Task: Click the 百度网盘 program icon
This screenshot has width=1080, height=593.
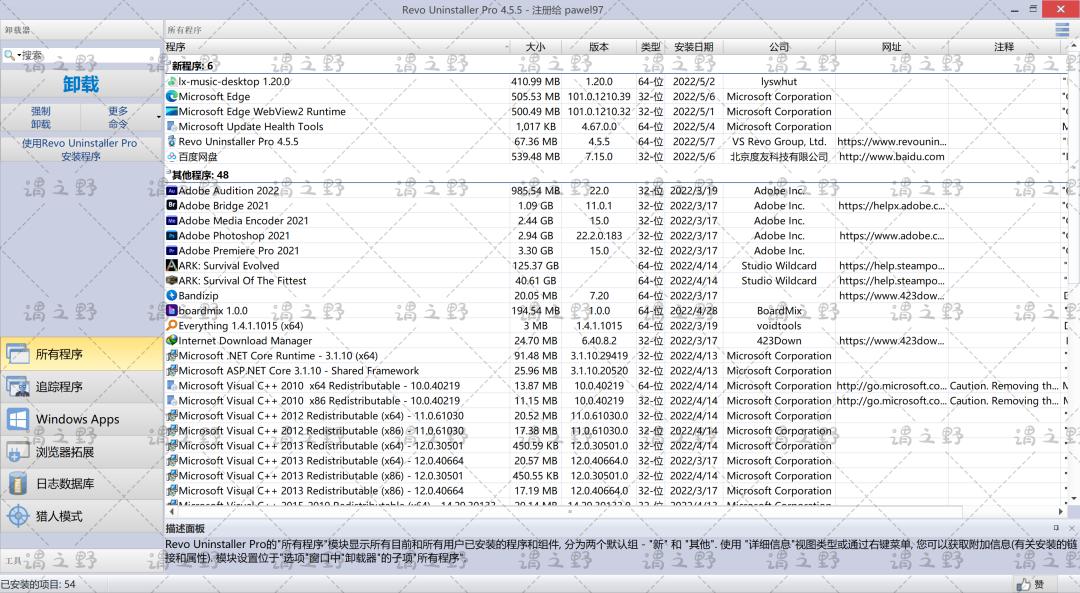Action: point(172,156)
